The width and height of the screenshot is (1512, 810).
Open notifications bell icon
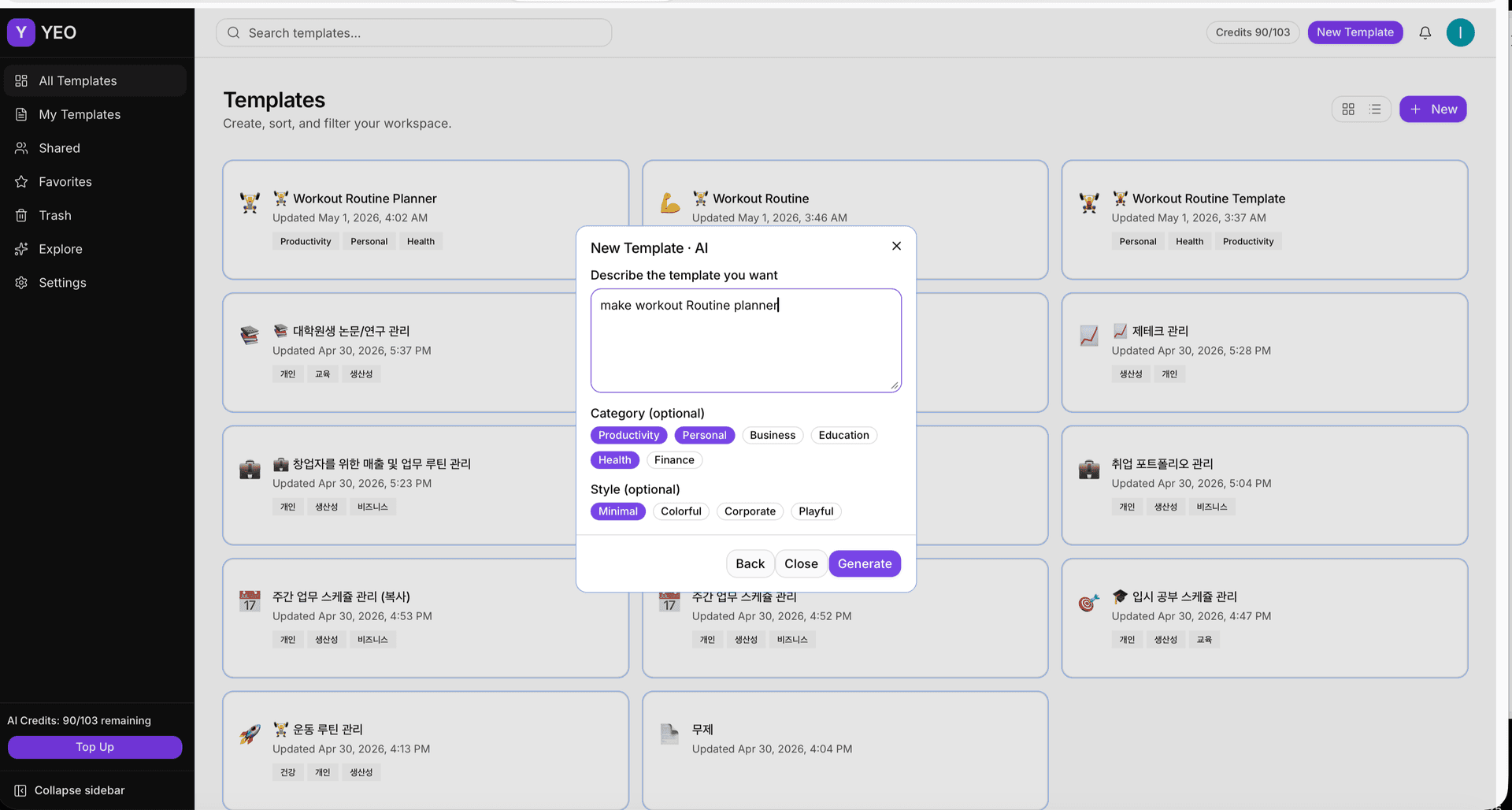click(x=1425, y=32)
